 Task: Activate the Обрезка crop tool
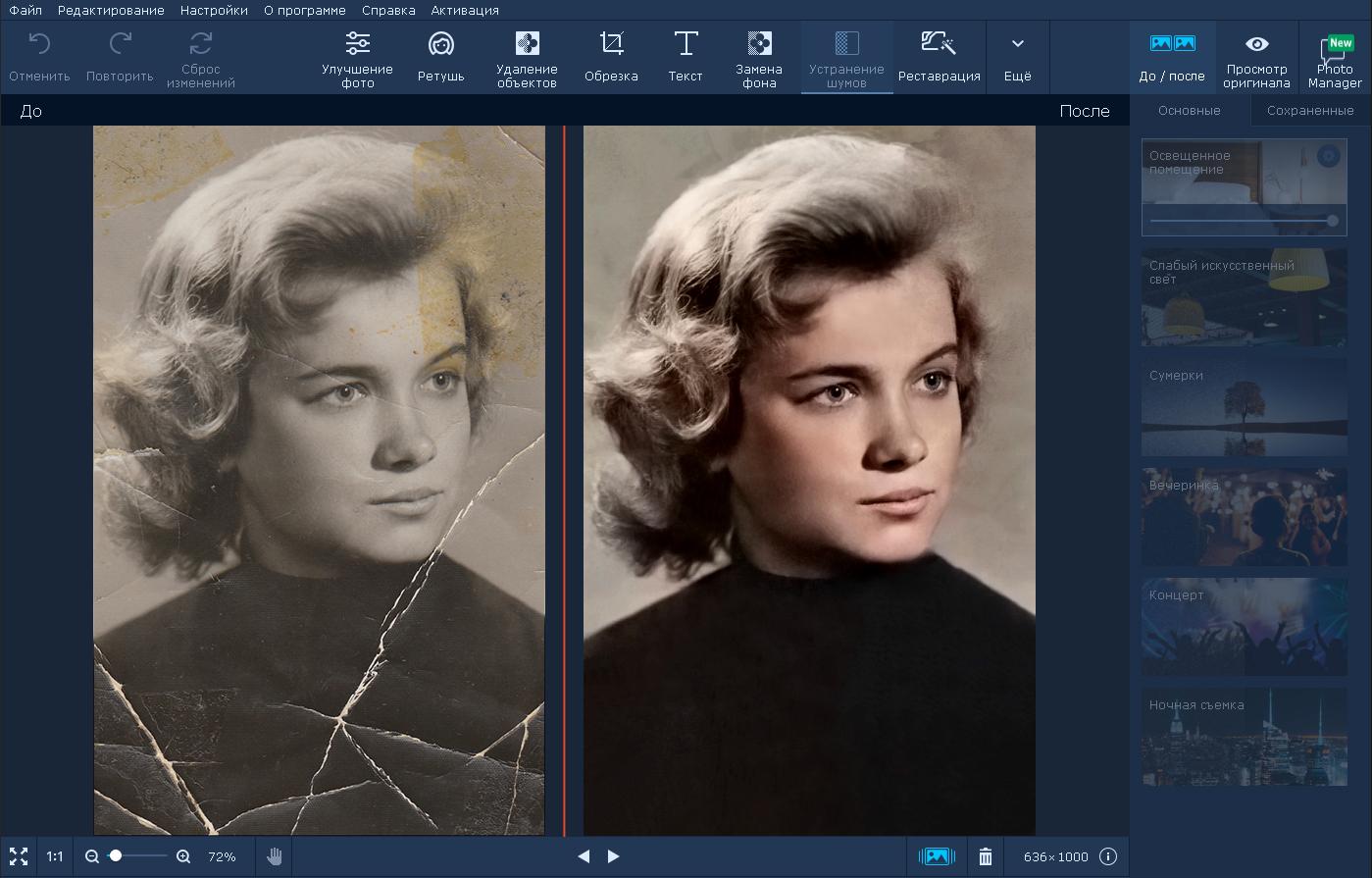[x=611, y=57]
